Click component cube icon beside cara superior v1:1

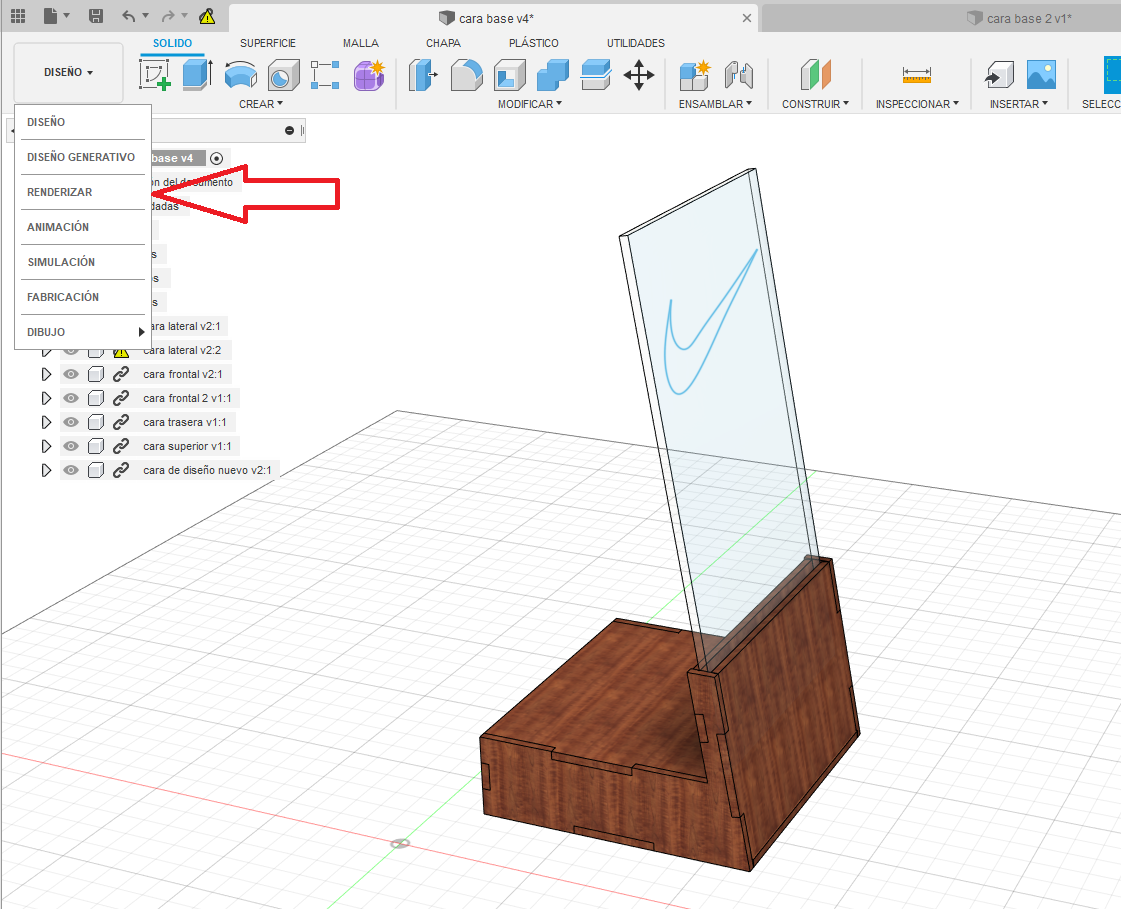(96, 446)
